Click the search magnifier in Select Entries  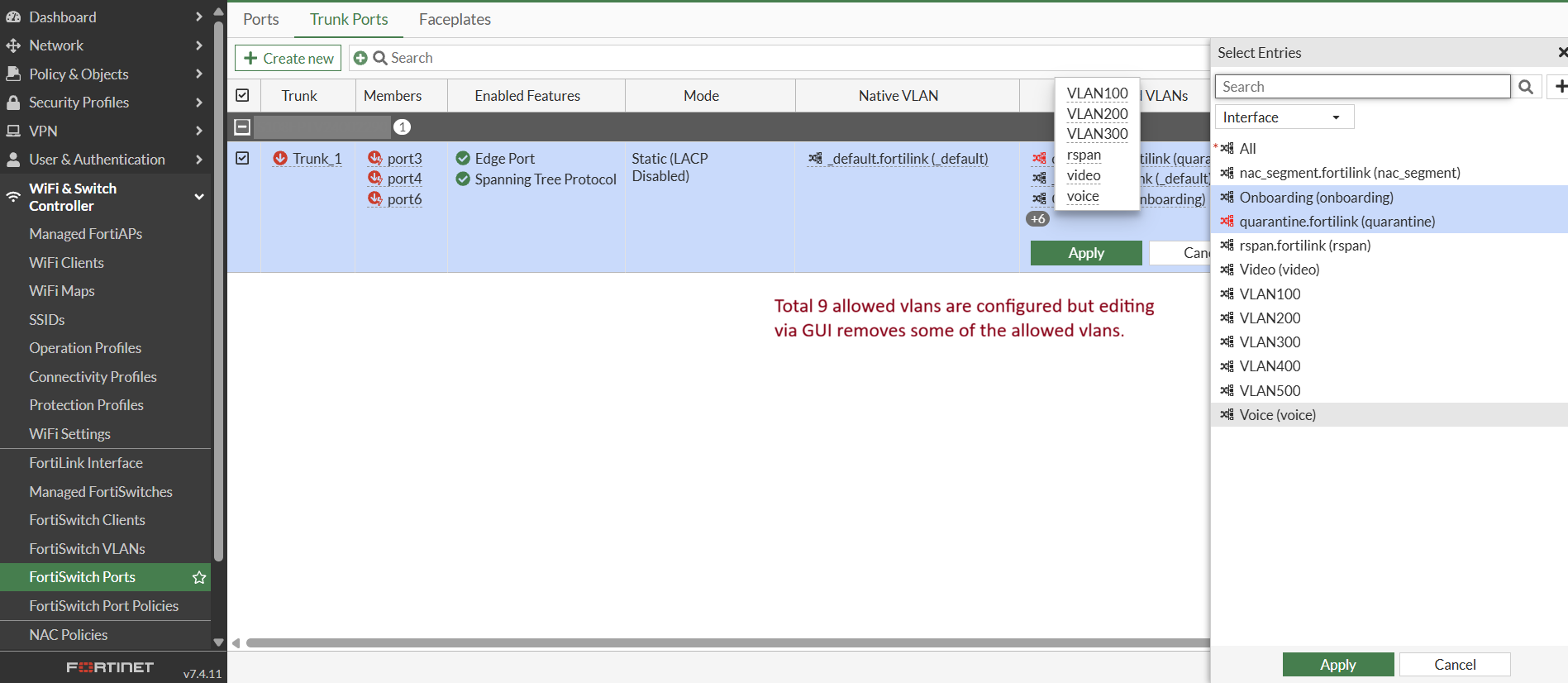[x=1526, y=87]
